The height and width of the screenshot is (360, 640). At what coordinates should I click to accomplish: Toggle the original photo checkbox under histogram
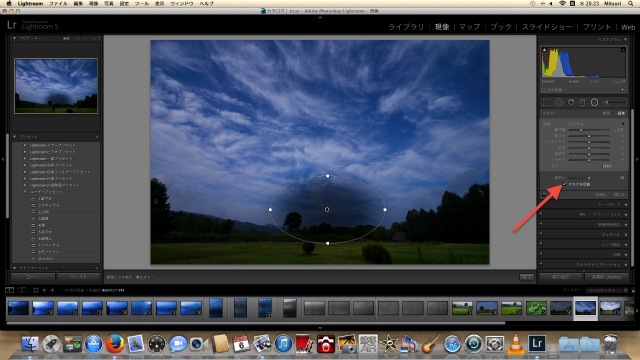544,90
